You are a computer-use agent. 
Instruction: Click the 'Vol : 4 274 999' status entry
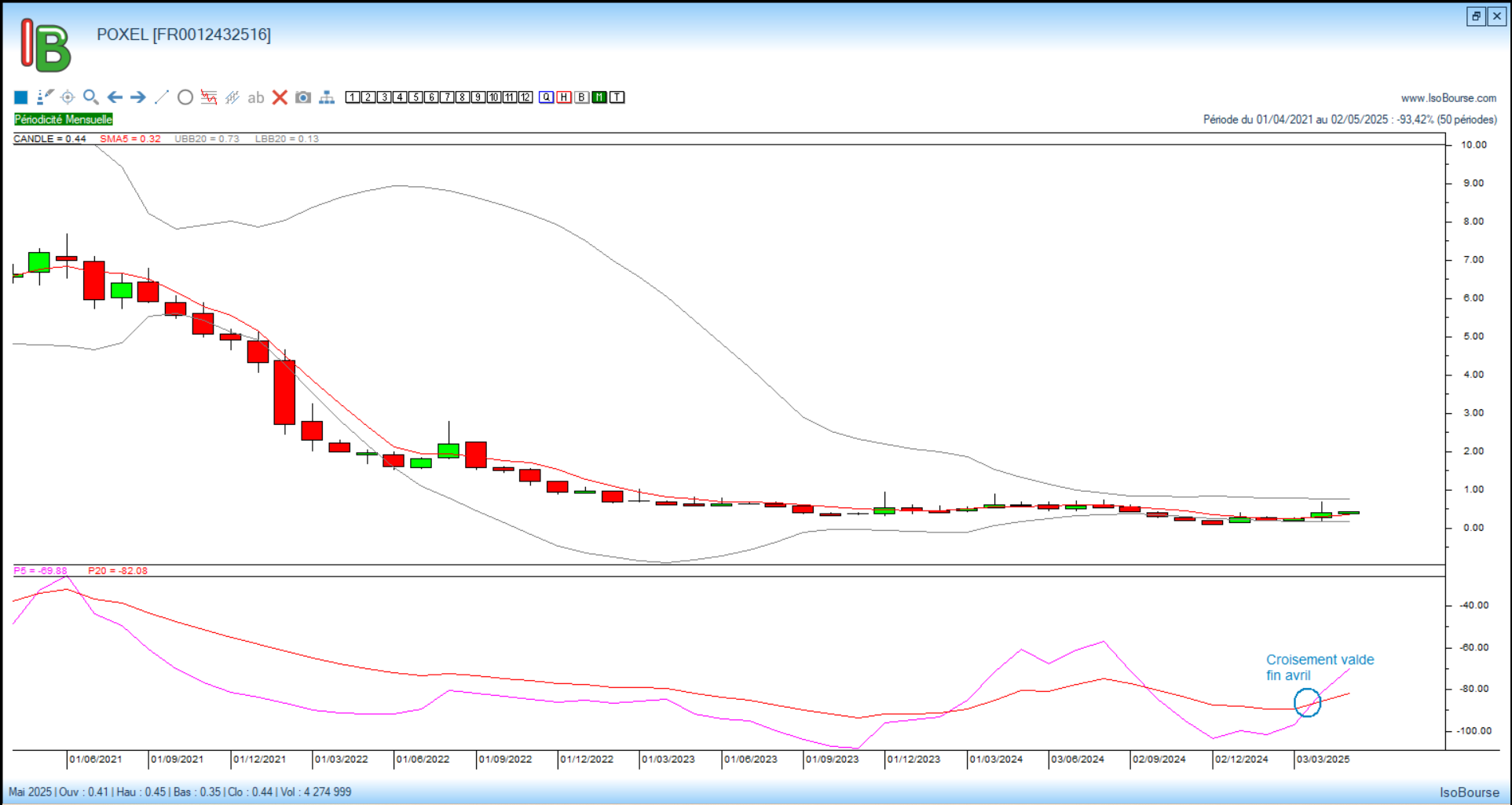point(316,792)
